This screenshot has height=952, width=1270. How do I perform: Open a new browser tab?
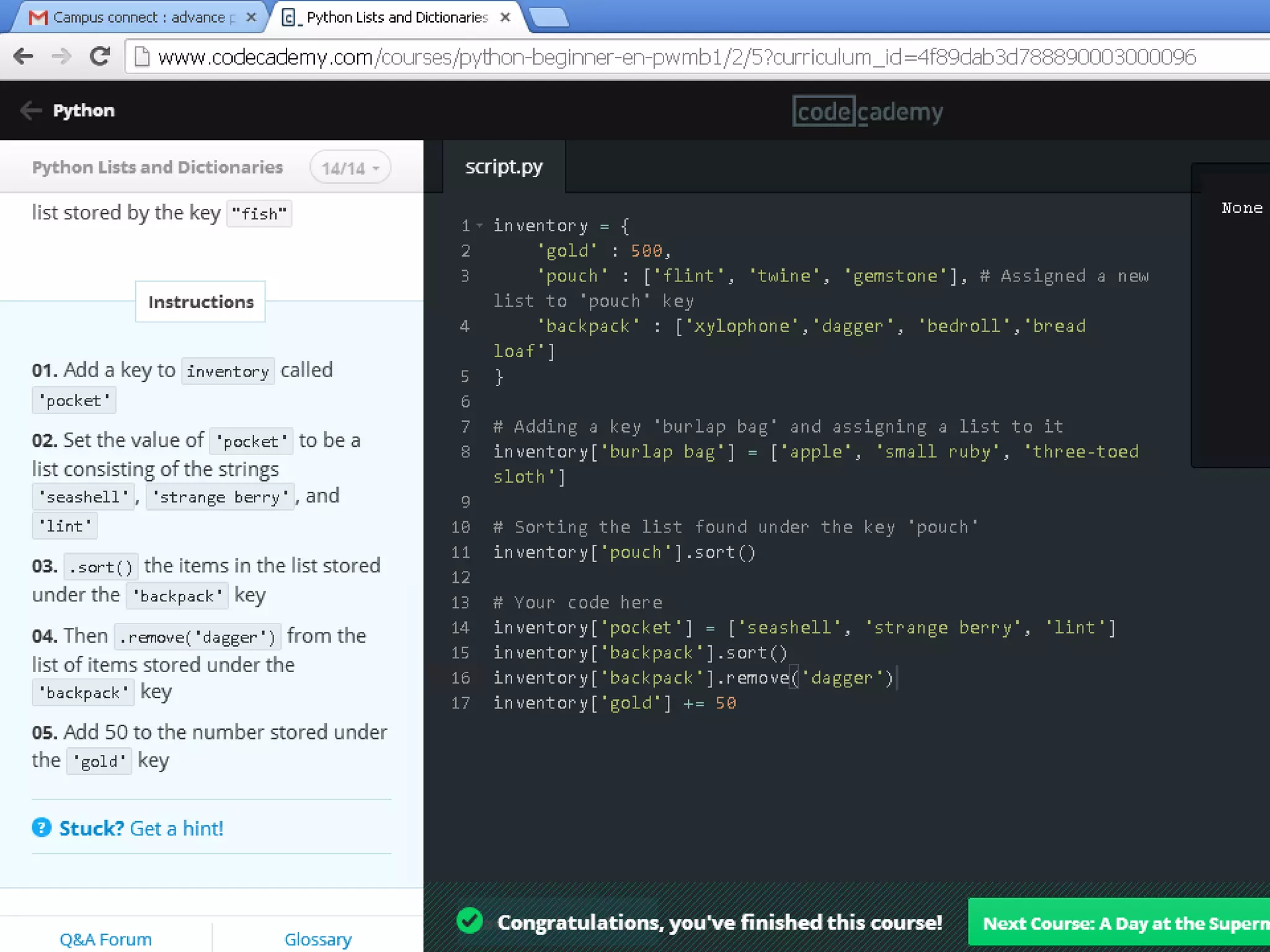[x=549, y=17]
